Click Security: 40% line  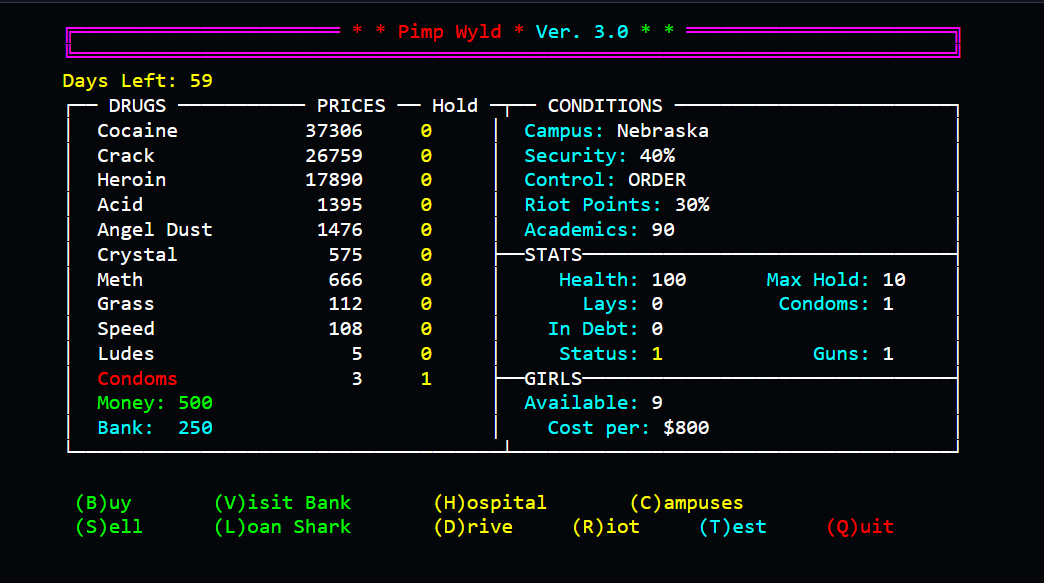pos(599,156)
